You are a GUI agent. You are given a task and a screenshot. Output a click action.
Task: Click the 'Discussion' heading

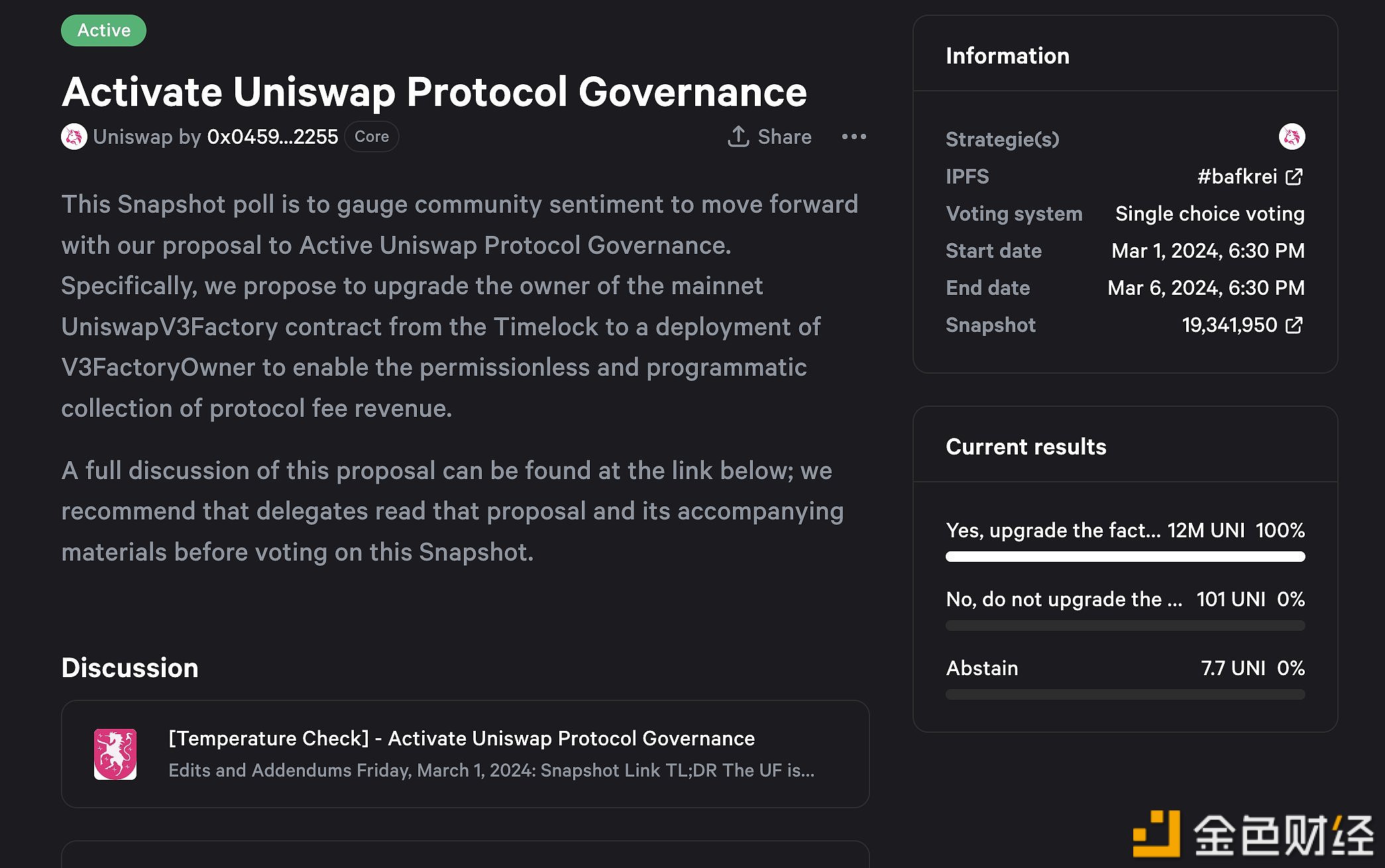[130, 668]
